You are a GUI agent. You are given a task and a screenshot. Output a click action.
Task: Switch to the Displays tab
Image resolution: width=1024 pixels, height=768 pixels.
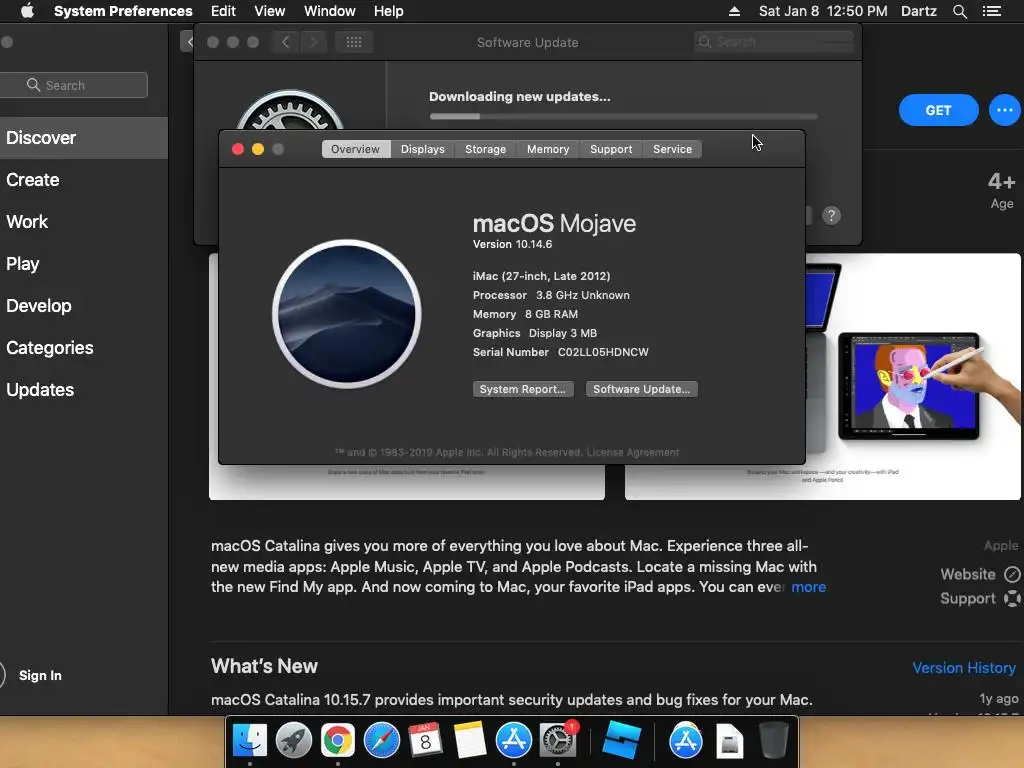pyautogui.click(x=423, y=149)
